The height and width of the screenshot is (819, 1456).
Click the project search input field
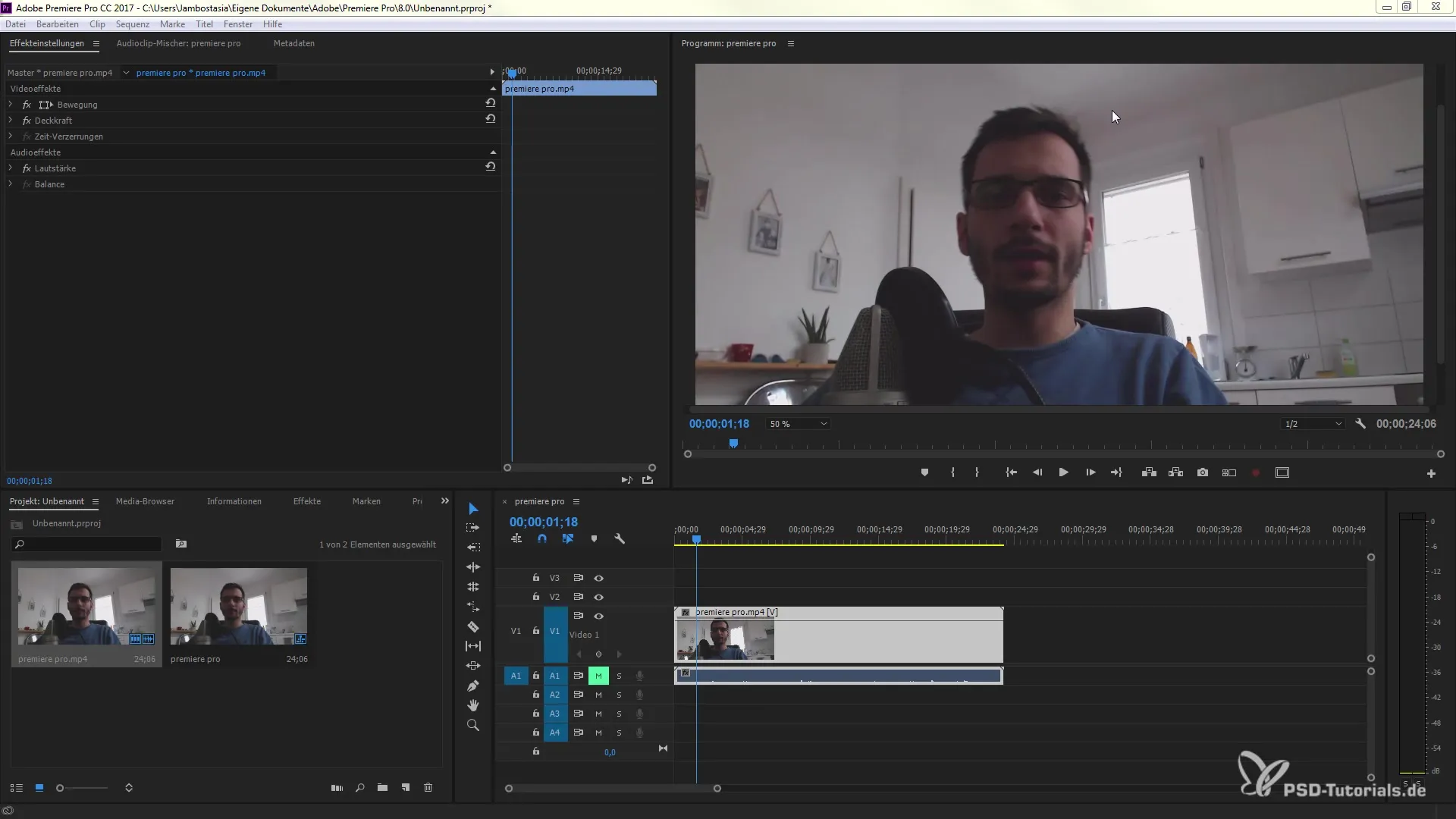click(x=86, y=544)
